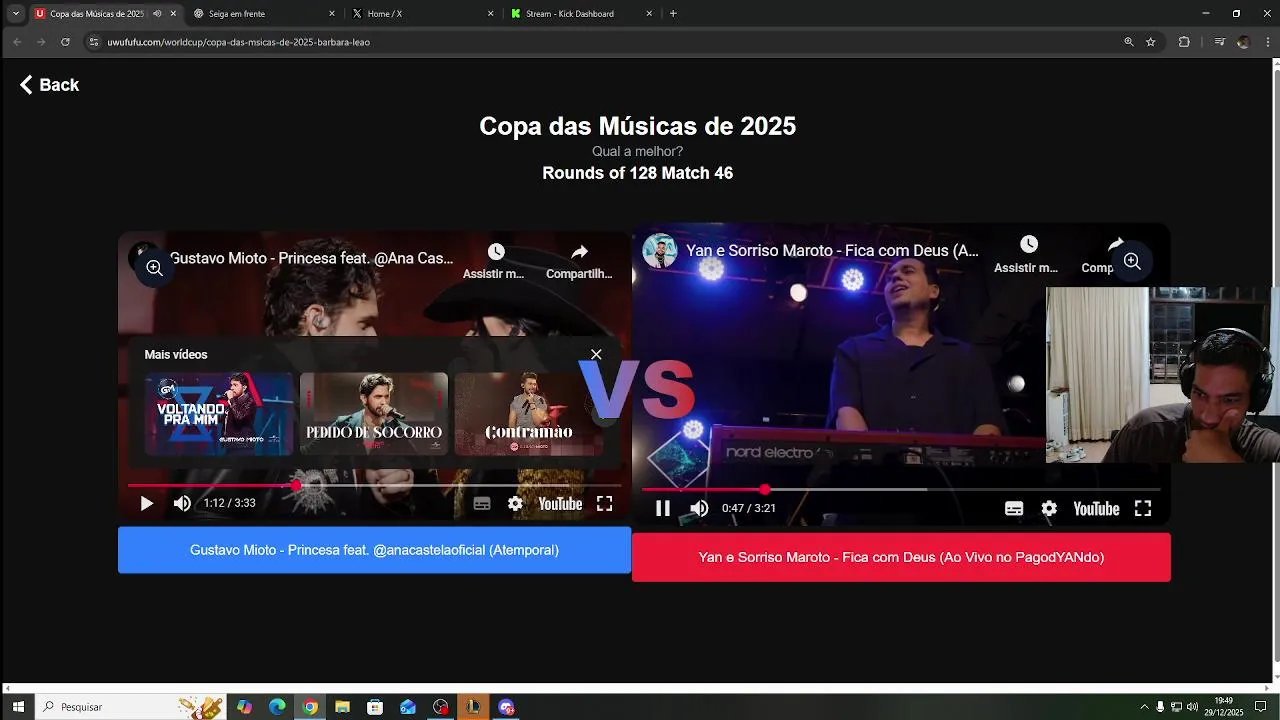Open page zoom control in address bar
1280x720 pixels.
(x=1129, y=42)
